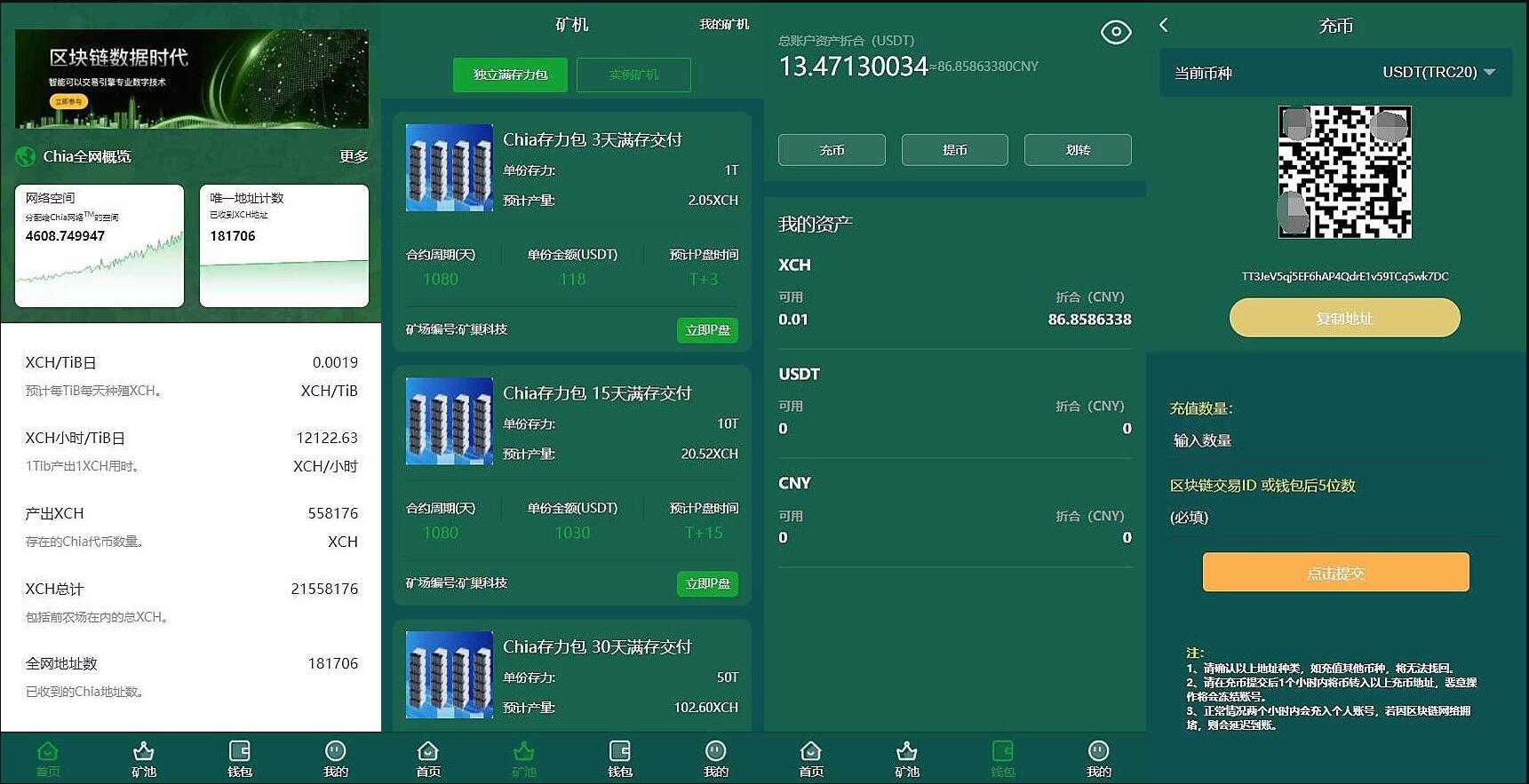
Task: Click the deposit QR code image
Action: tap(1344, 172)
